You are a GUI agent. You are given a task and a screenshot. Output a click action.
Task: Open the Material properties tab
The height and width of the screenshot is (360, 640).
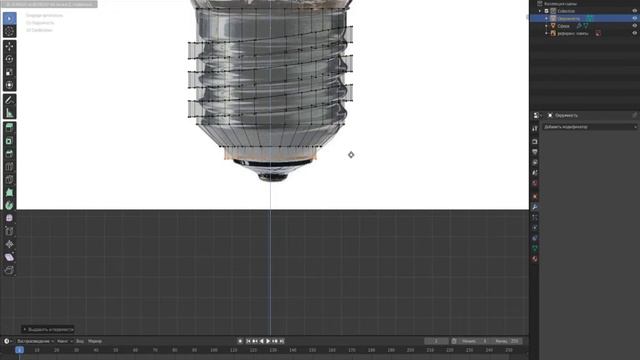535,259
